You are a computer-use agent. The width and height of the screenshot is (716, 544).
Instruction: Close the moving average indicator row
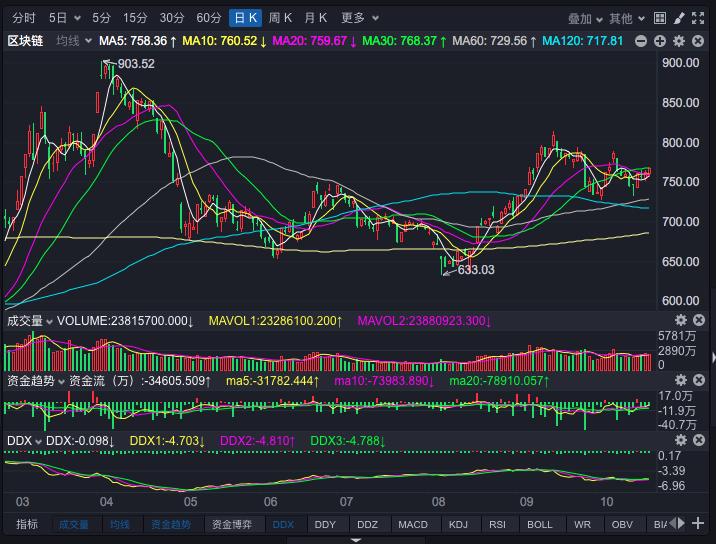pyautogui.click(x=698, y=42)
